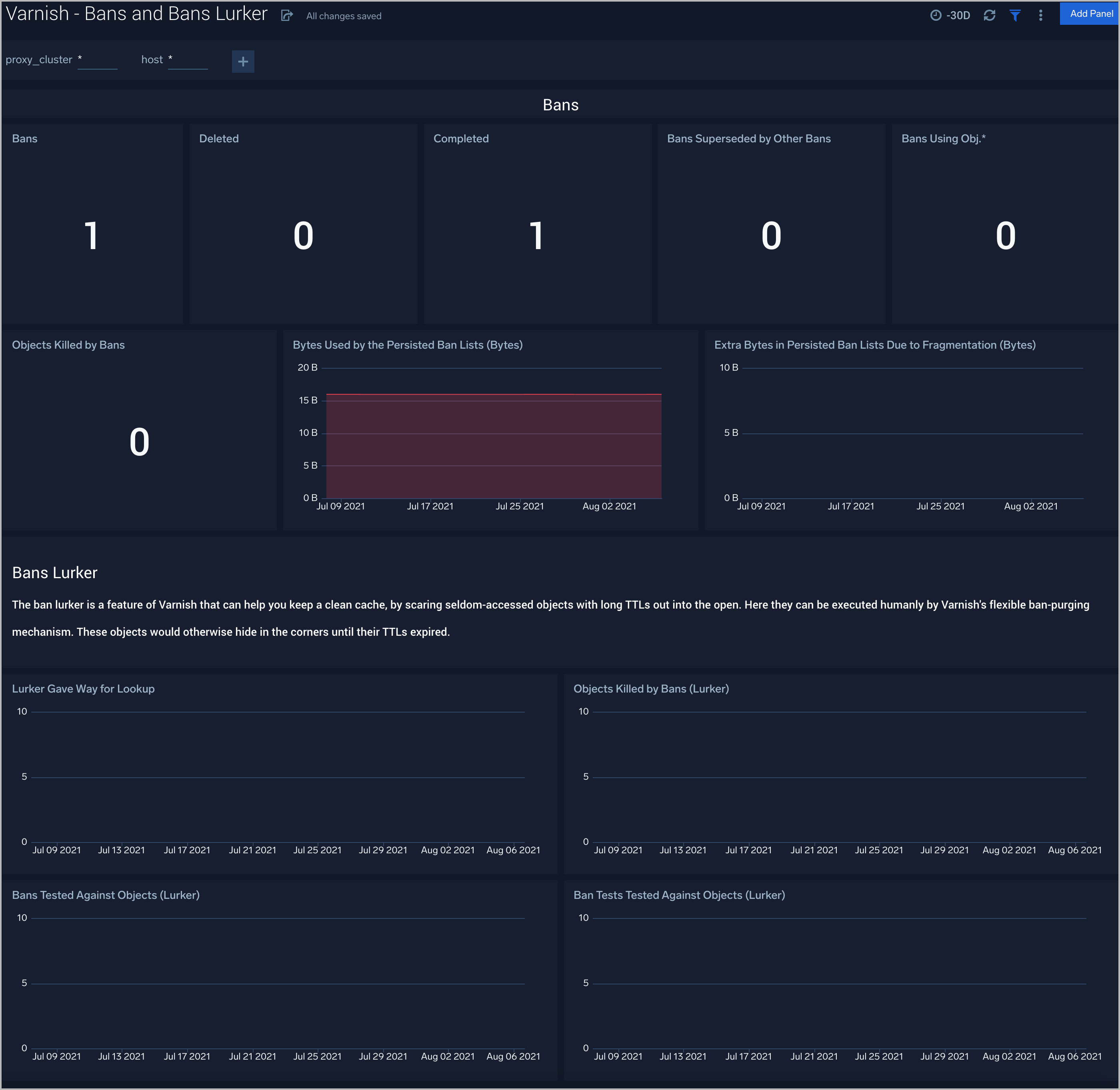Viewport: 1120px width, 1090px height.
Task: Open the host value selector
Action: tap(188, 60)
